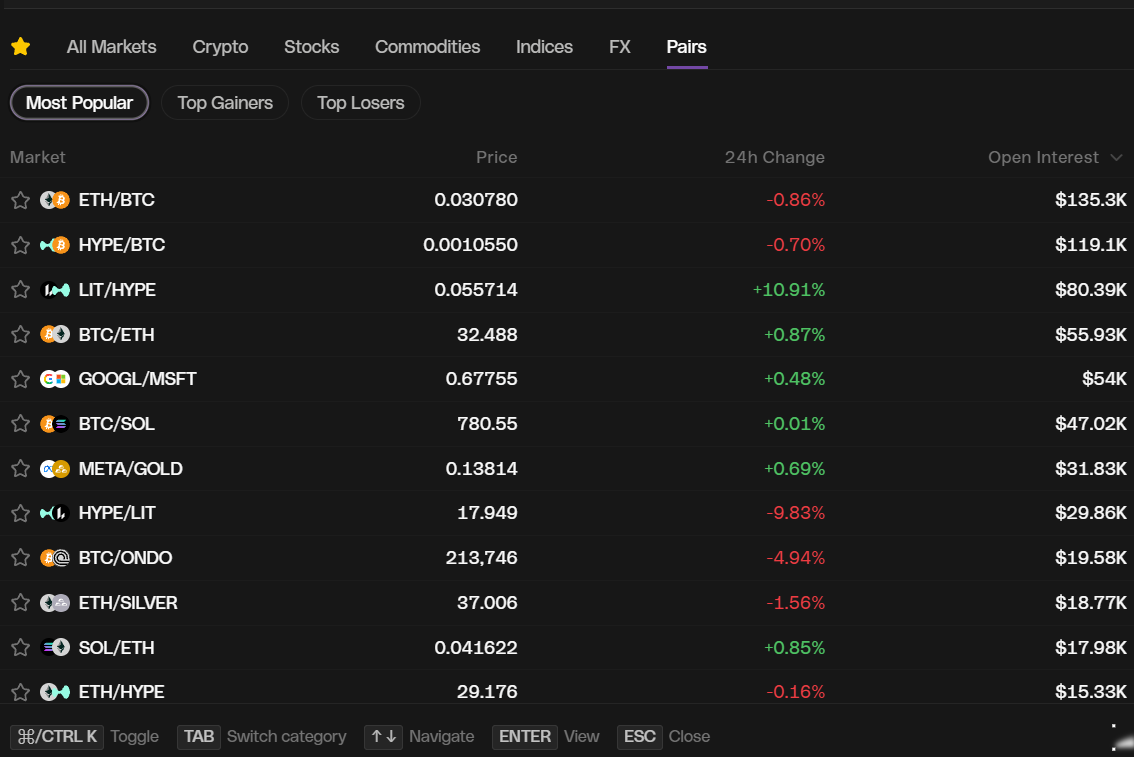Go to the Commodities tab
The image size is (1134, 757).
(427, 47)
